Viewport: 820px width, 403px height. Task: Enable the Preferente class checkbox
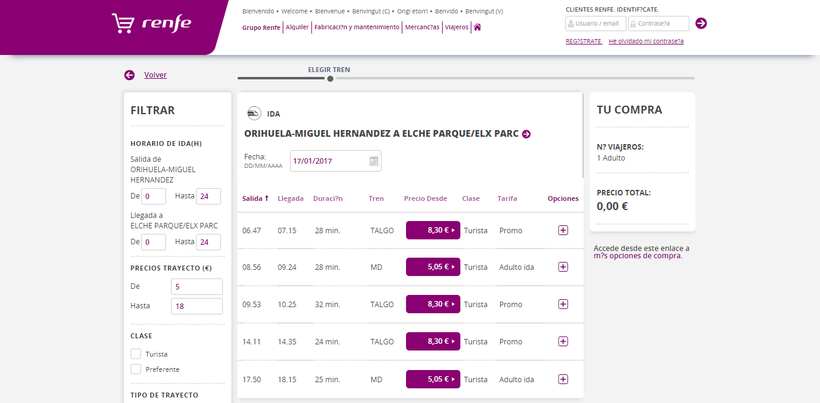(136, 369)
